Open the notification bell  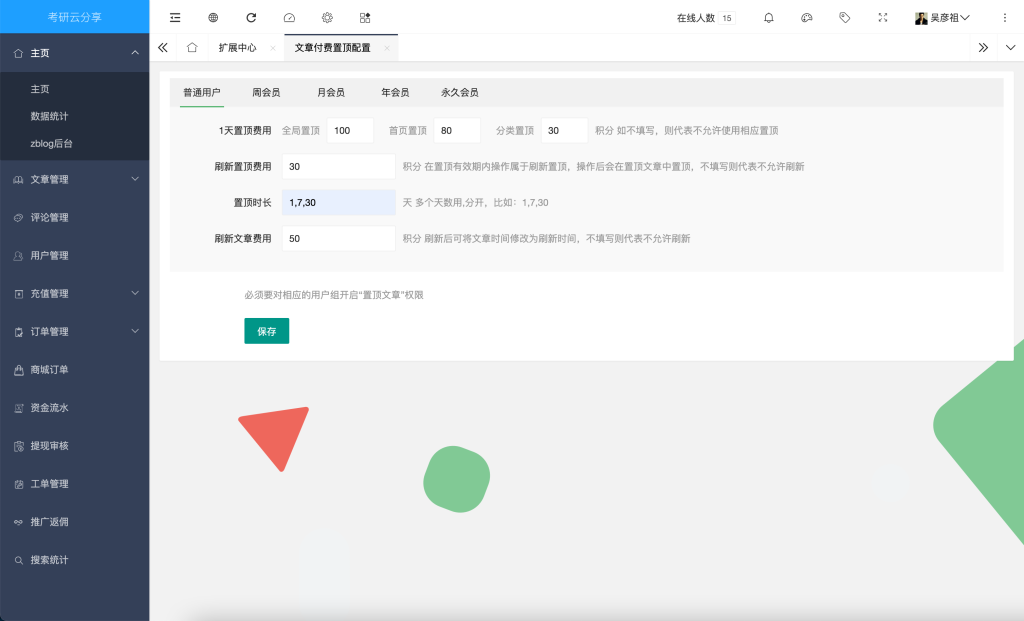[x=768, y=18]
